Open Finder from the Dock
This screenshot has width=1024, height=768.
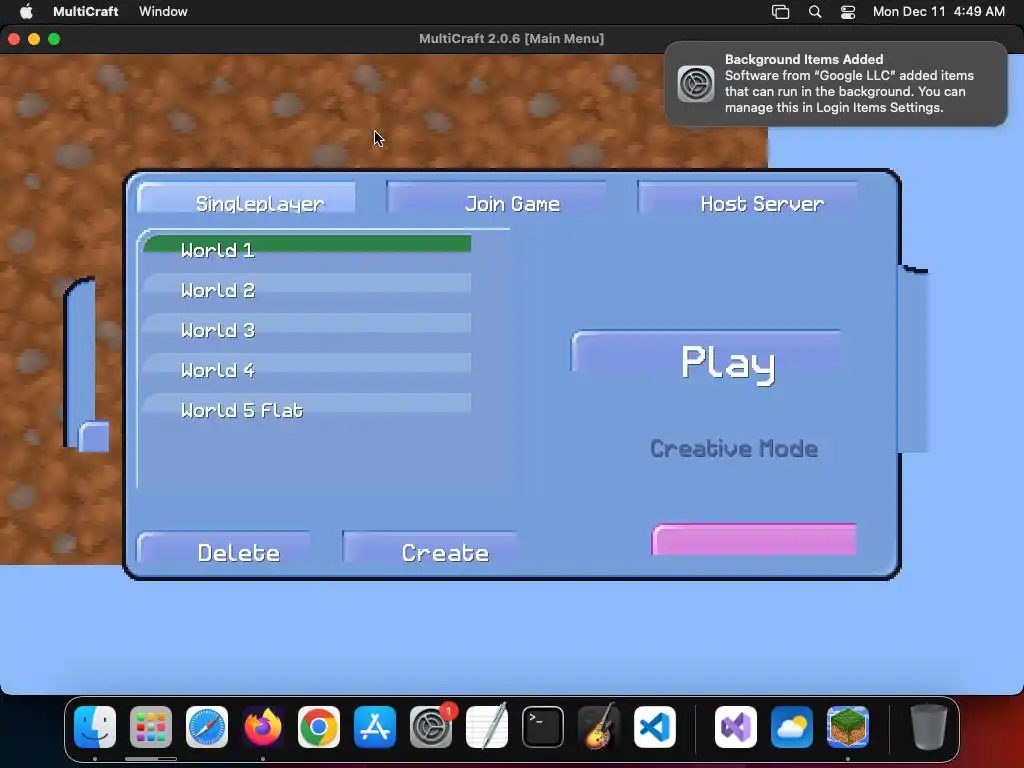tap(95, 727)
